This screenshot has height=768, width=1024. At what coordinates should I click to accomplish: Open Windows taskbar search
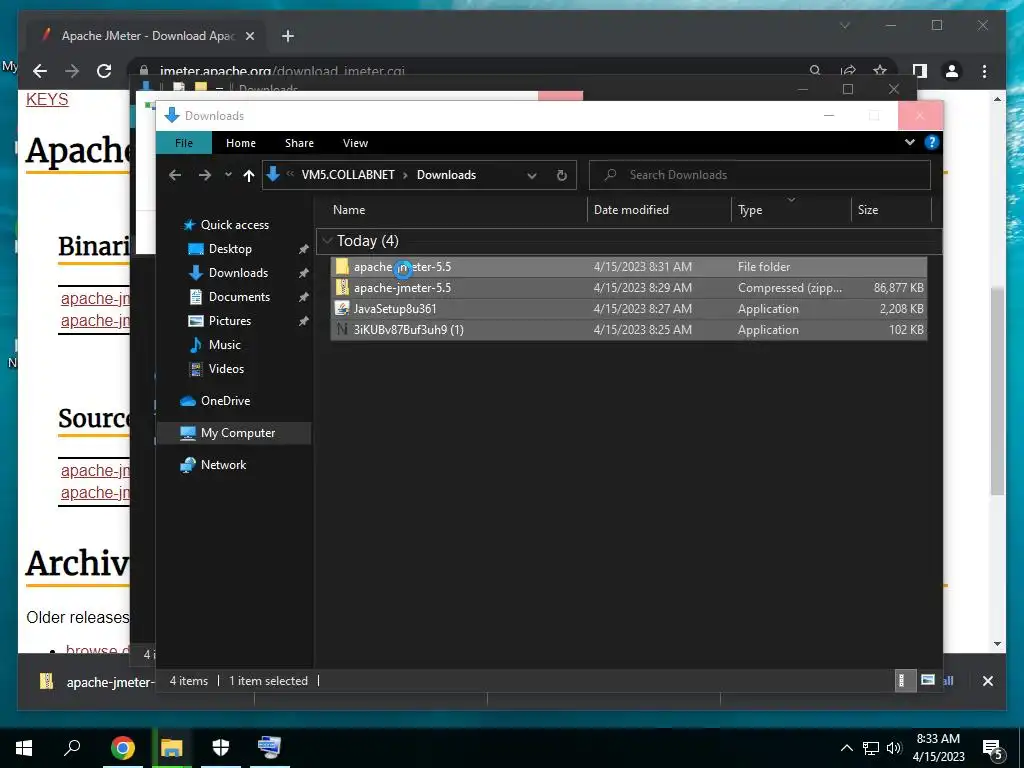pyautogui.click(x=72, y=748)
